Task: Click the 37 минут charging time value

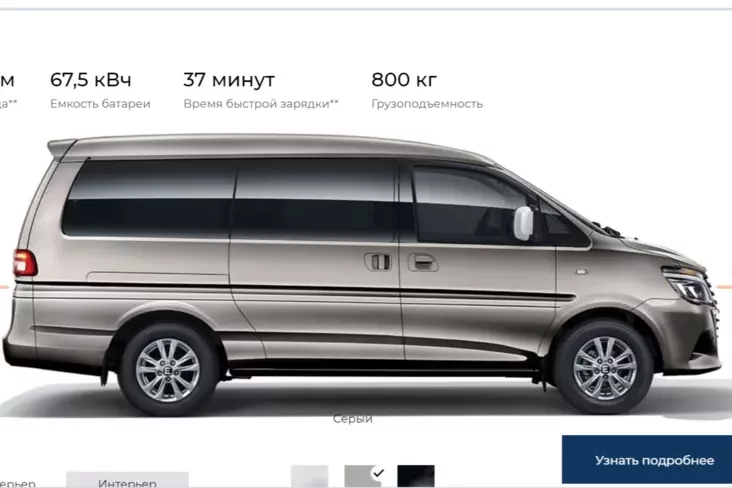Action: pyautogui.click(x=229, y=80)
